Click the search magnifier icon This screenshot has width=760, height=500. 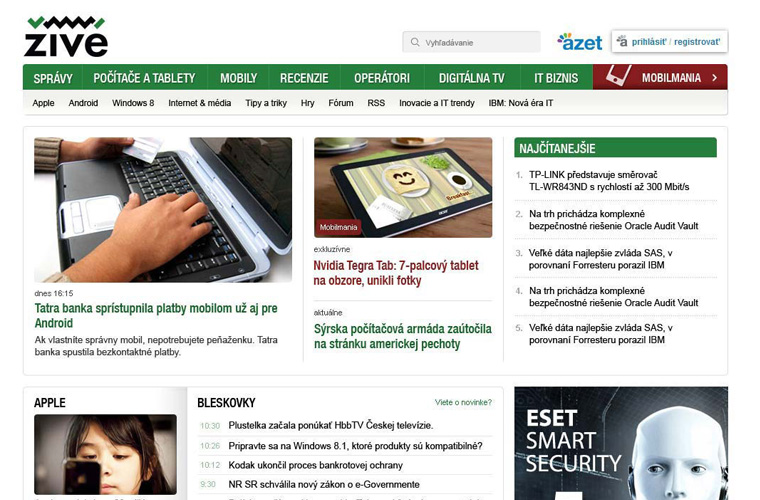point(415,42)
